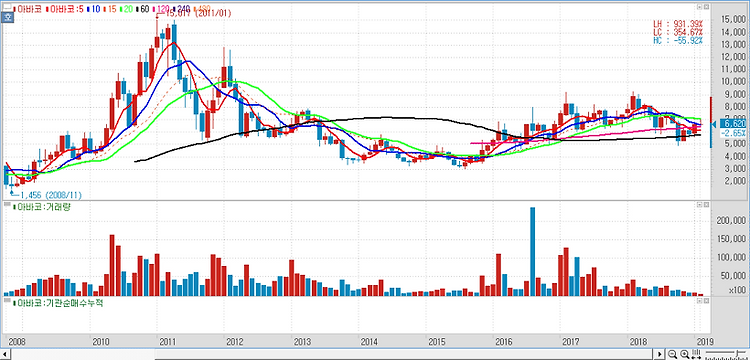
Task: Maximize the price chart pane
Action: click(x=699, y=7)
